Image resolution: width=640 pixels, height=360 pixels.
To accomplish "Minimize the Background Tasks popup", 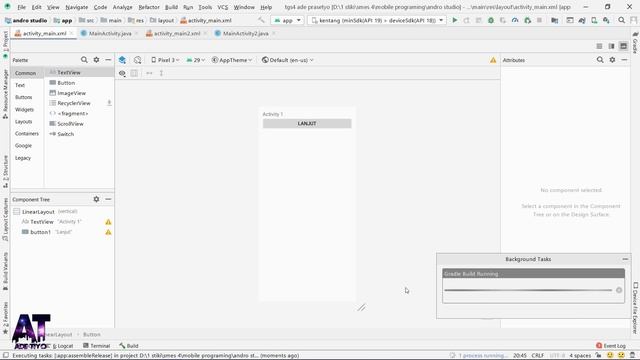I will click(x=625, y=259).
